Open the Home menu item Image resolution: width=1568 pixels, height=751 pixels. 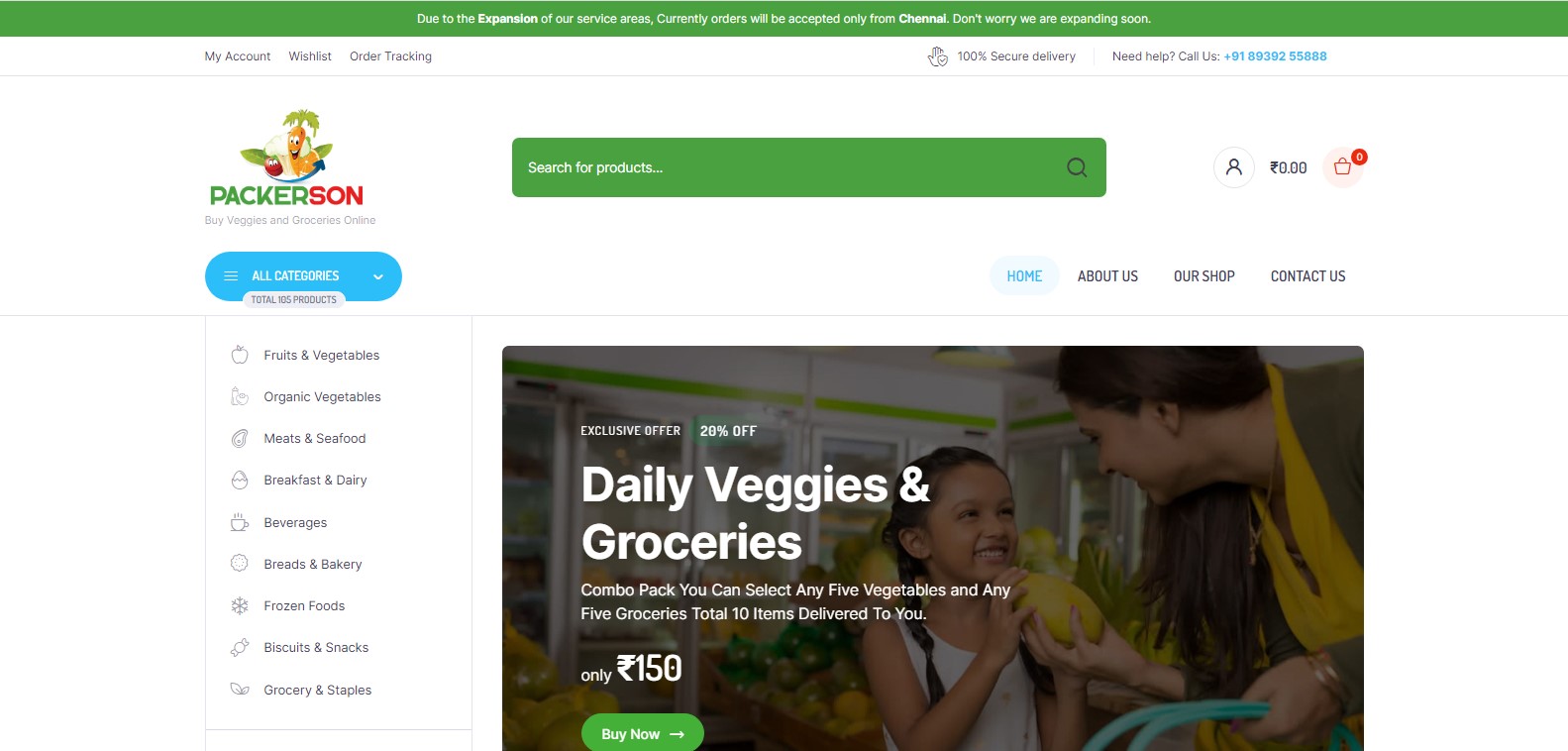[1024, 276]
